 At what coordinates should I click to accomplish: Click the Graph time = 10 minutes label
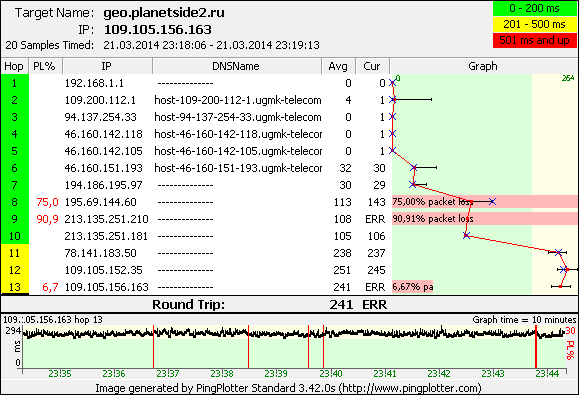pyautogui.click(x=524, y=320)
